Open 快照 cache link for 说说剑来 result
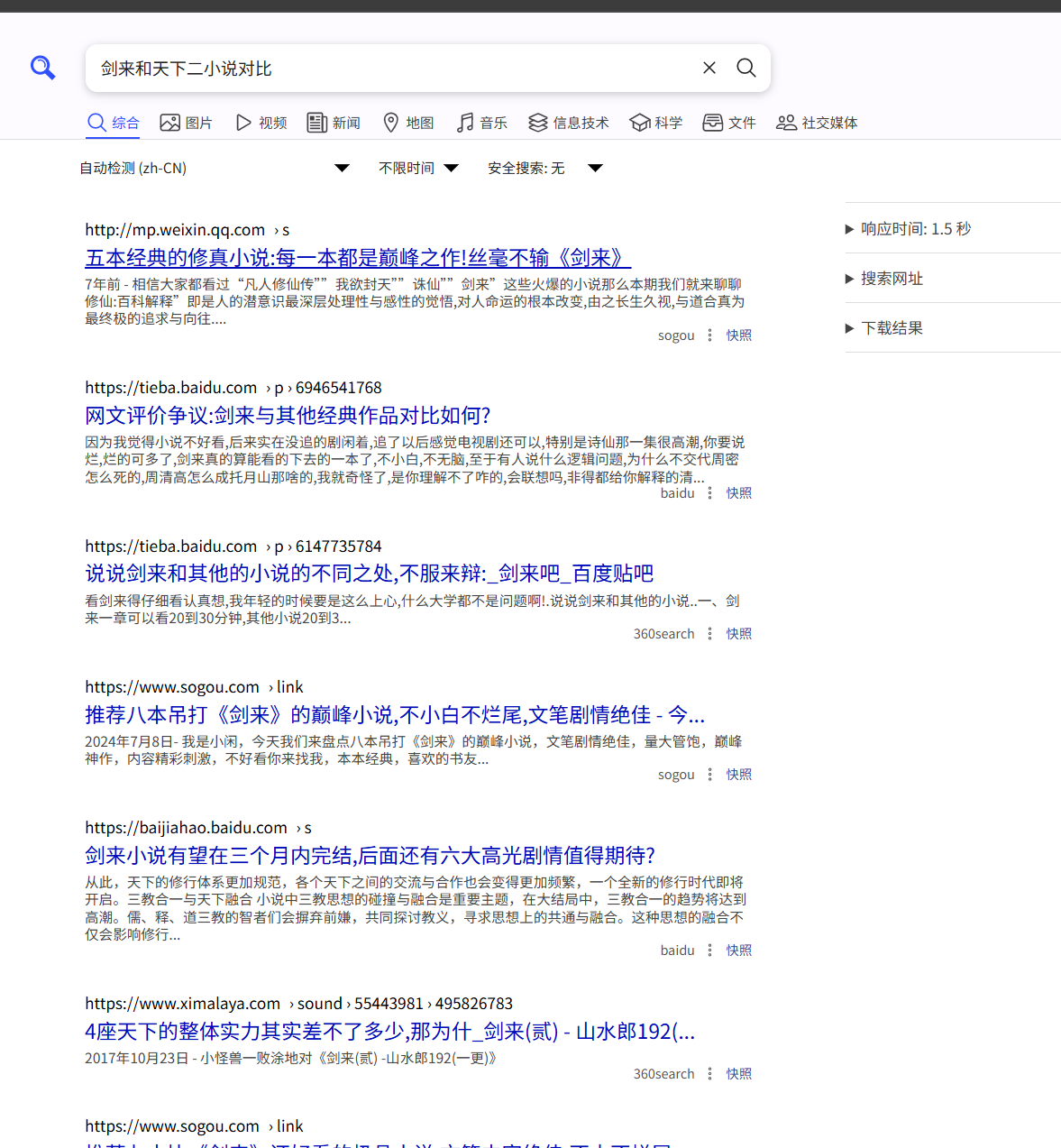1061x1148 pixels. pyautogui.click(x=739, y=634)
